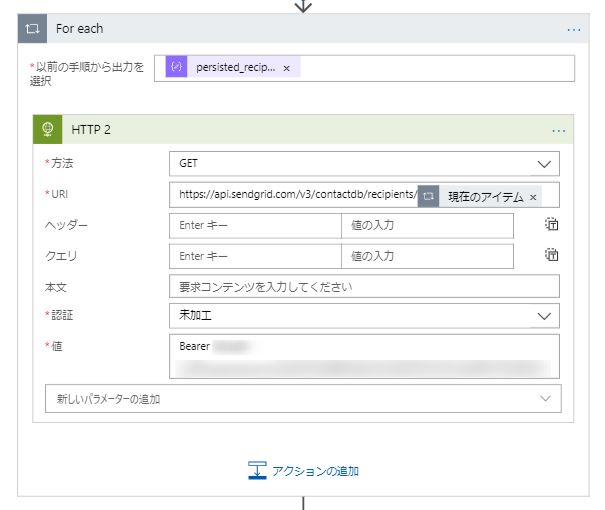The width and height of the screenshot is (605, 510).
Task: Open the HTTP 2 ellipsis menu
Action: (558, 131)
